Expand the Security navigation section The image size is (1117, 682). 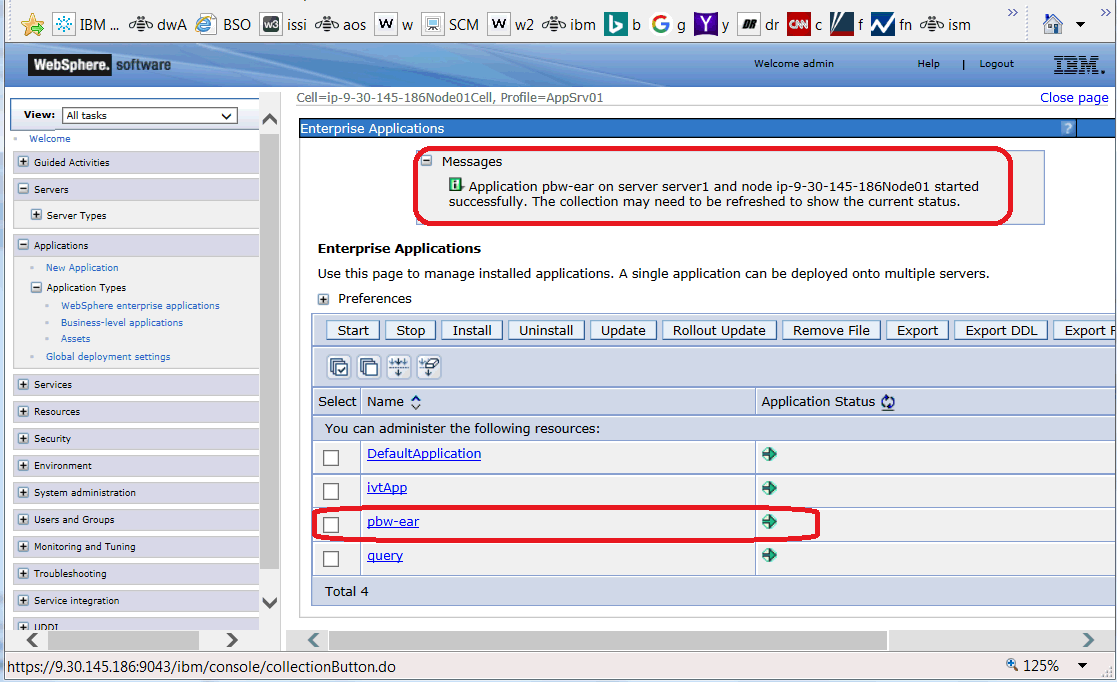(x=24, y=438)
